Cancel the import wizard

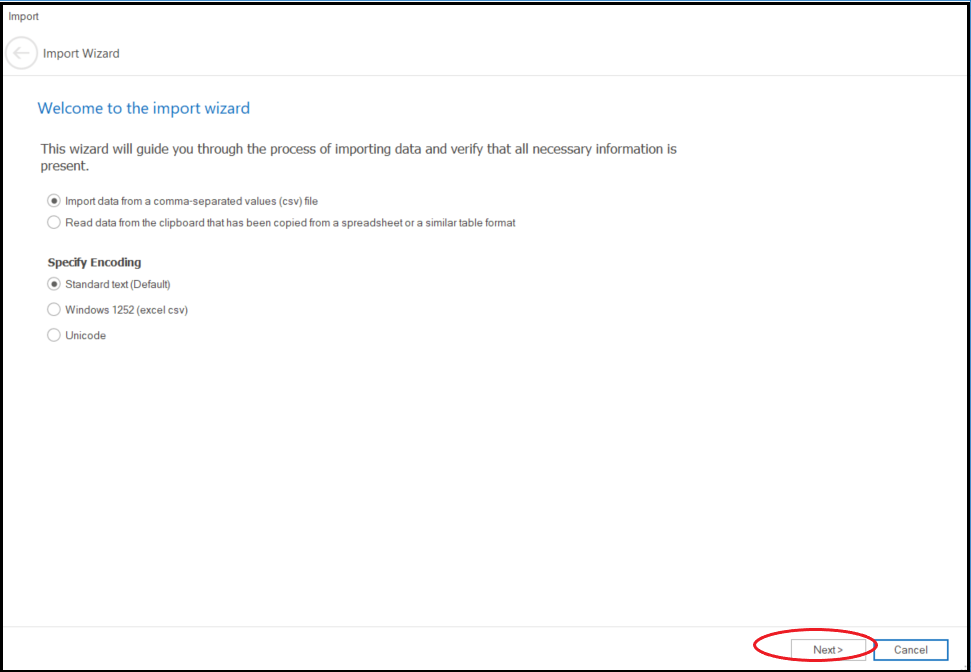[910, 650]
